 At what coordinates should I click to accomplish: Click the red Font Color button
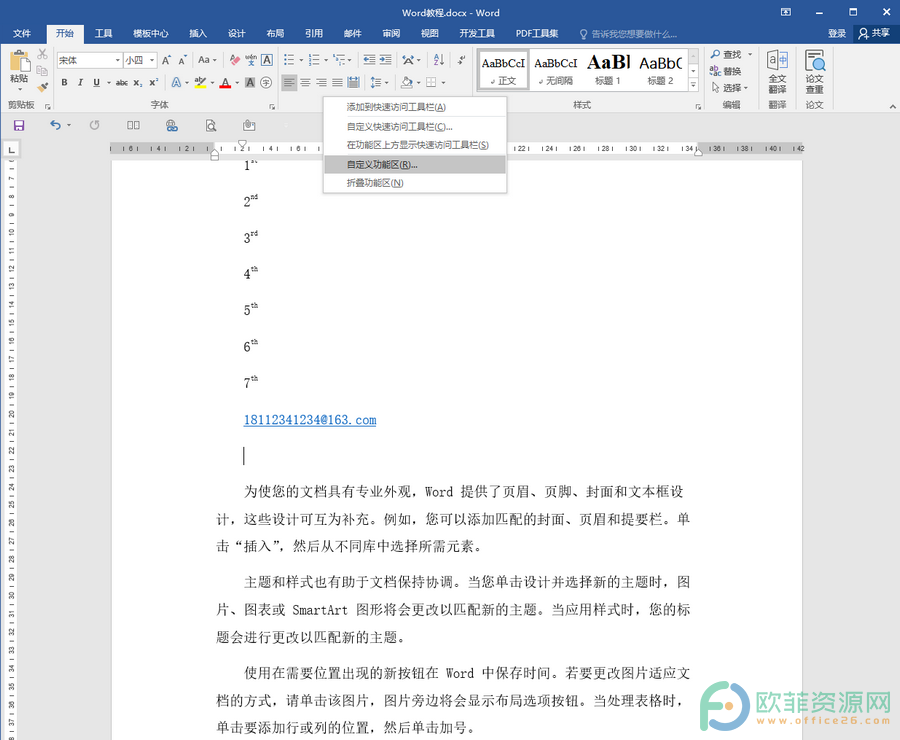pyautogui.click(x=226, y=83)
